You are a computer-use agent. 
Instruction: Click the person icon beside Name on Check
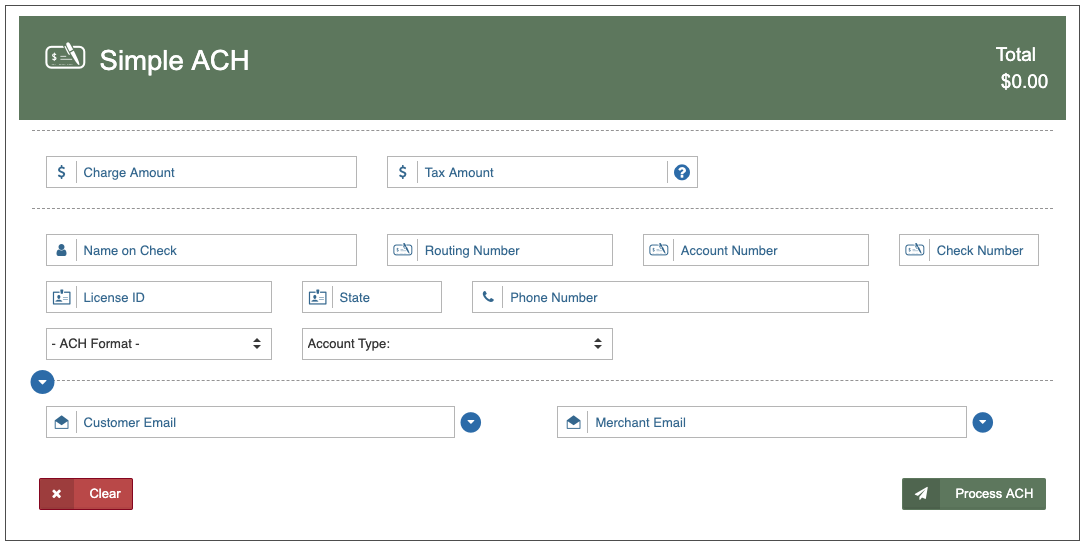(61, 250)
